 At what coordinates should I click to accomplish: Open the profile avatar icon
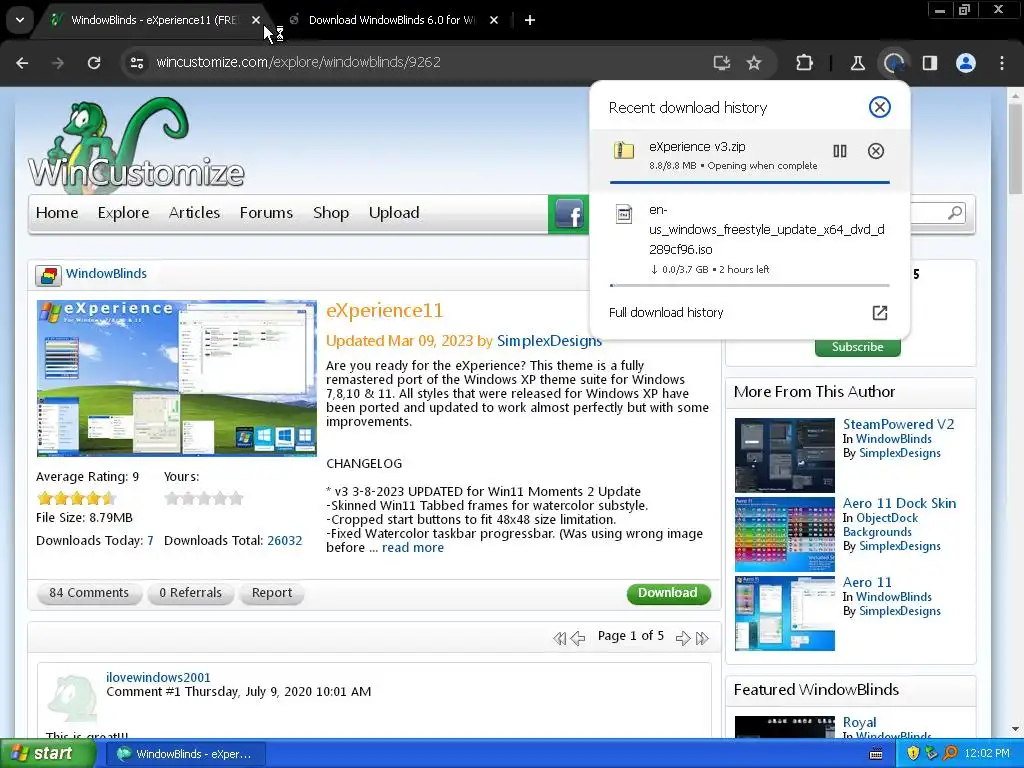pyautogui.click(x=966, y=63)
